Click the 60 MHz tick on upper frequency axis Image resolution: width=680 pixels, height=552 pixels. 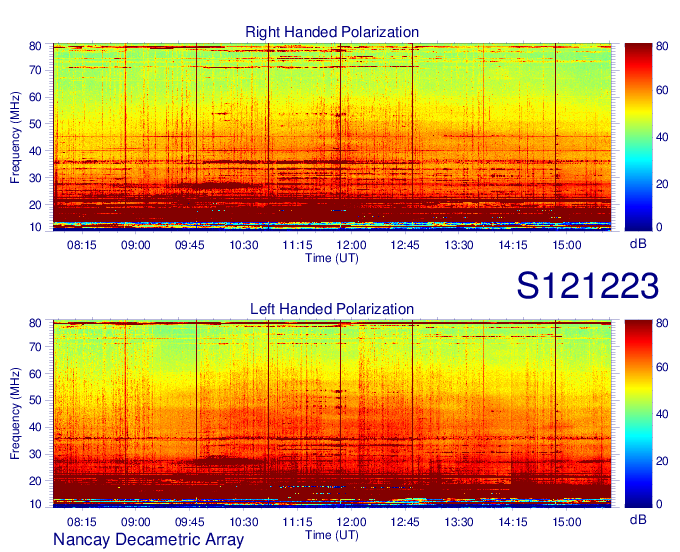(35, 97)
